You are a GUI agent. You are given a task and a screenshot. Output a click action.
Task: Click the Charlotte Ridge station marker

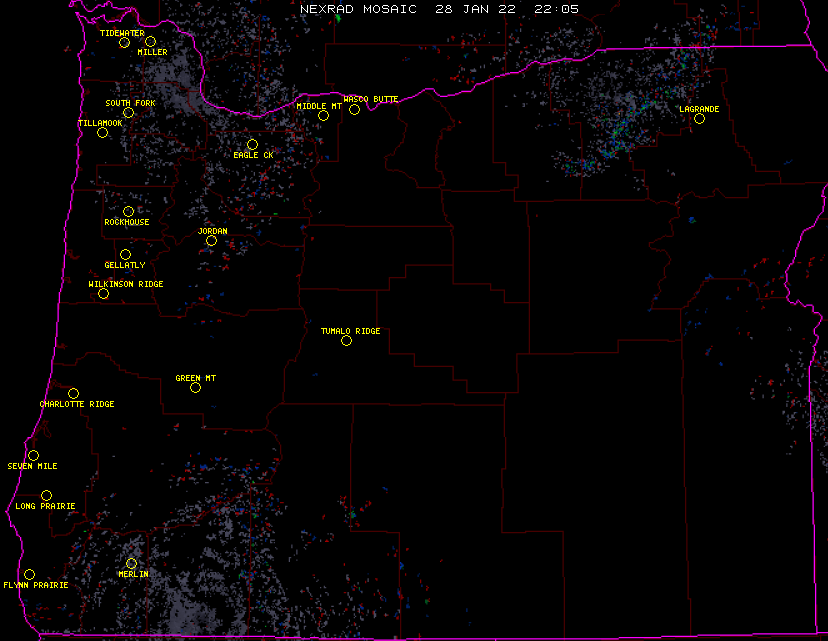point(73,393)
